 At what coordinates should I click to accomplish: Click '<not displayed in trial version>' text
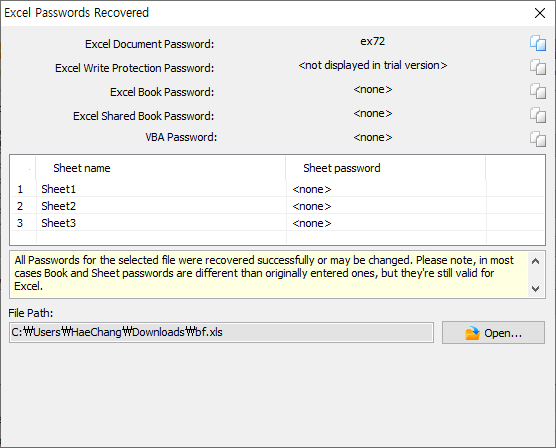tap(373, 65)
